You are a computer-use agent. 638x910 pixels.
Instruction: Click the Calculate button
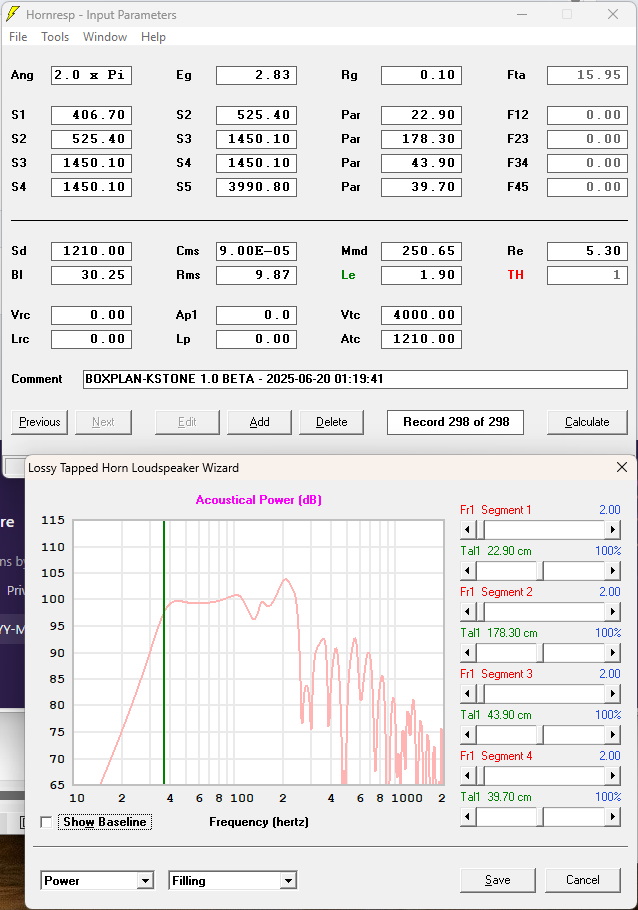pyautogui.click(x=587, y=422)
